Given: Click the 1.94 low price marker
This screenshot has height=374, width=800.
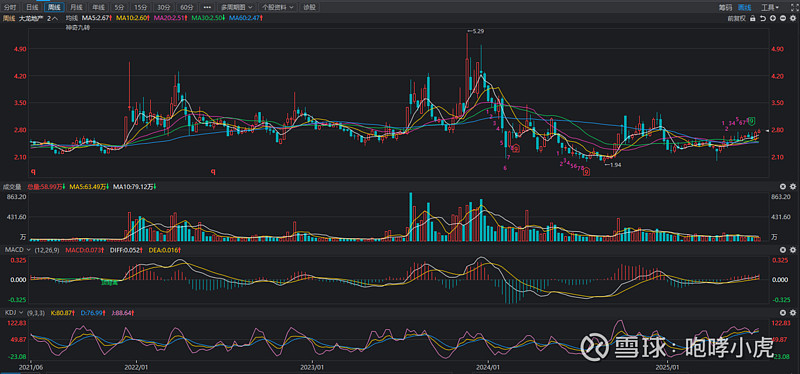Looking at the screenshot, I should (613, 165).
